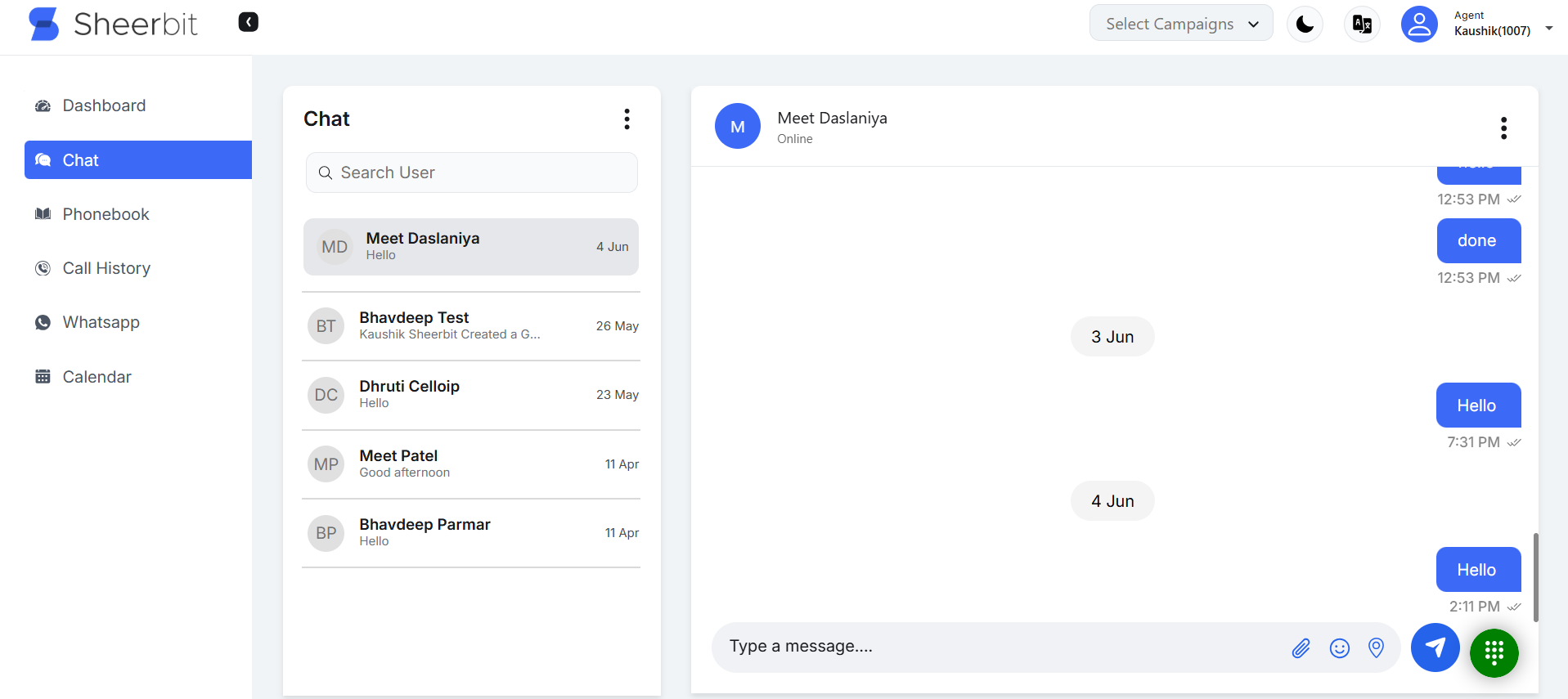The image size is (1568, 699).
Task: Expand the Select Campaigns dropdown
Action: click(1180, 24)
